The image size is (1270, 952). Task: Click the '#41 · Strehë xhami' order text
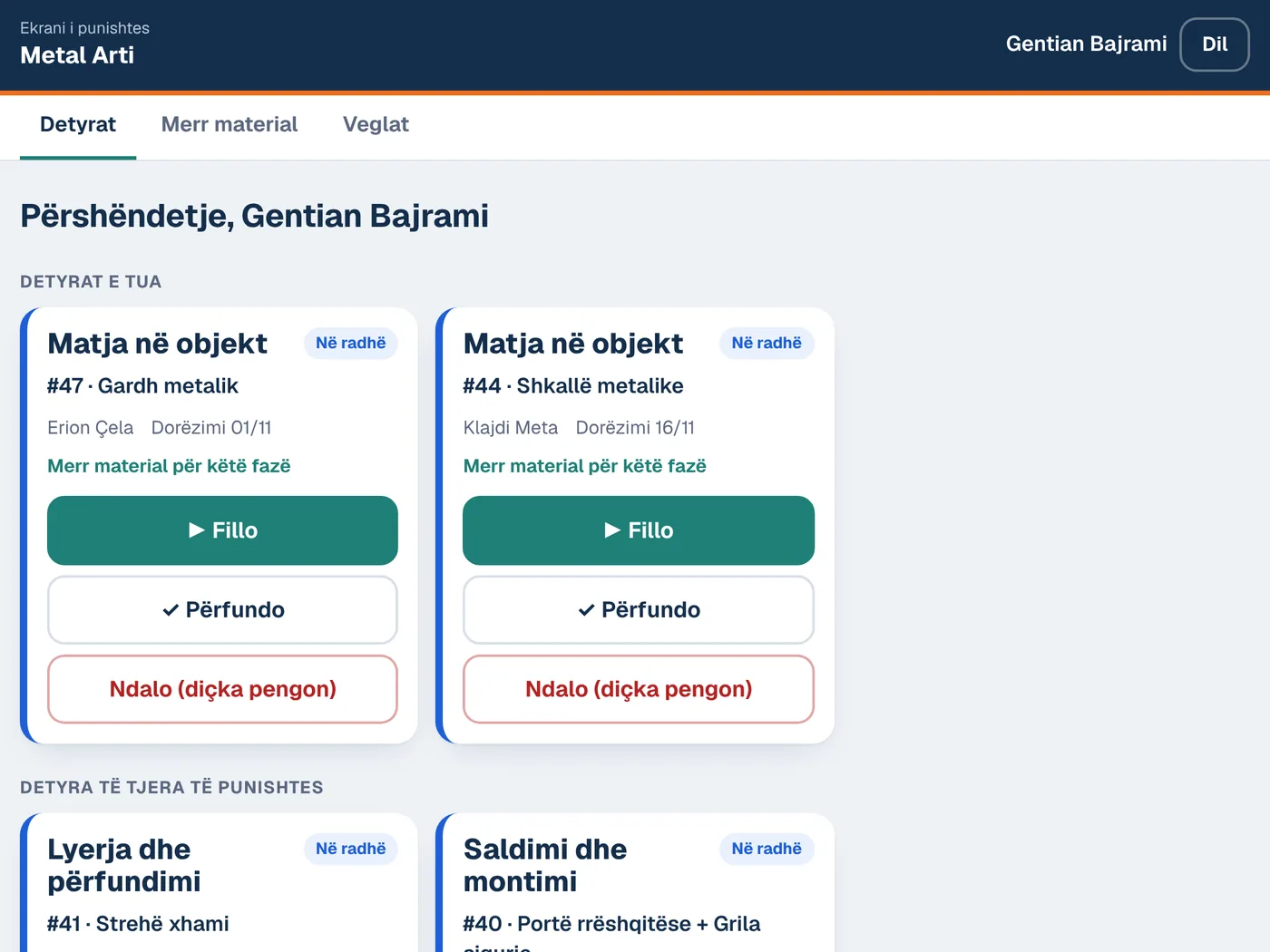[138, 924]
